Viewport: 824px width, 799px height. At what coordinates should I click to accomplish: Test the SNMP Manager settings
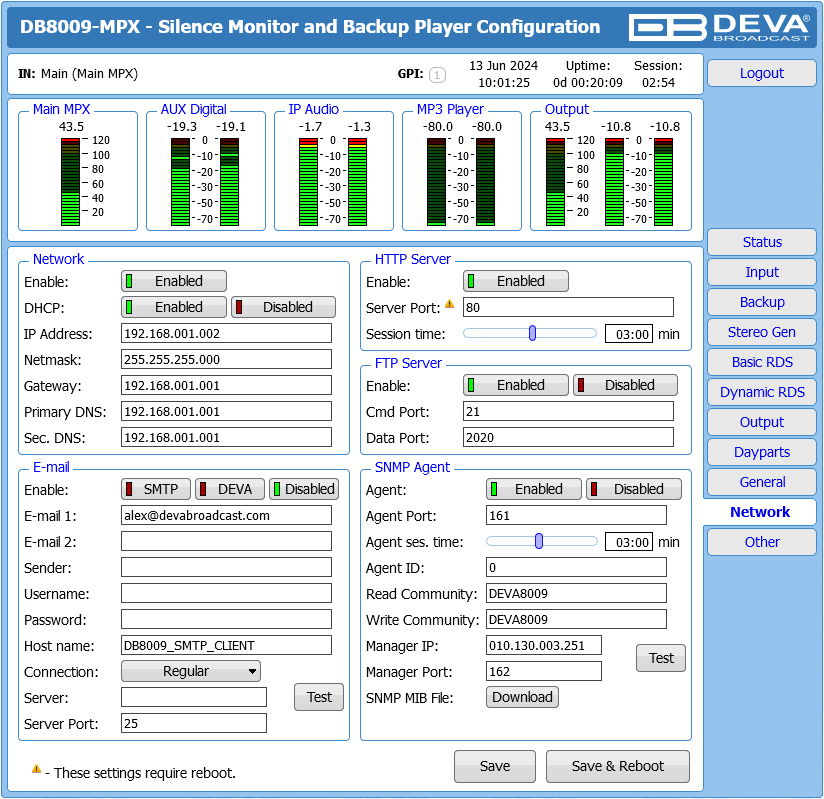(661, 658)
